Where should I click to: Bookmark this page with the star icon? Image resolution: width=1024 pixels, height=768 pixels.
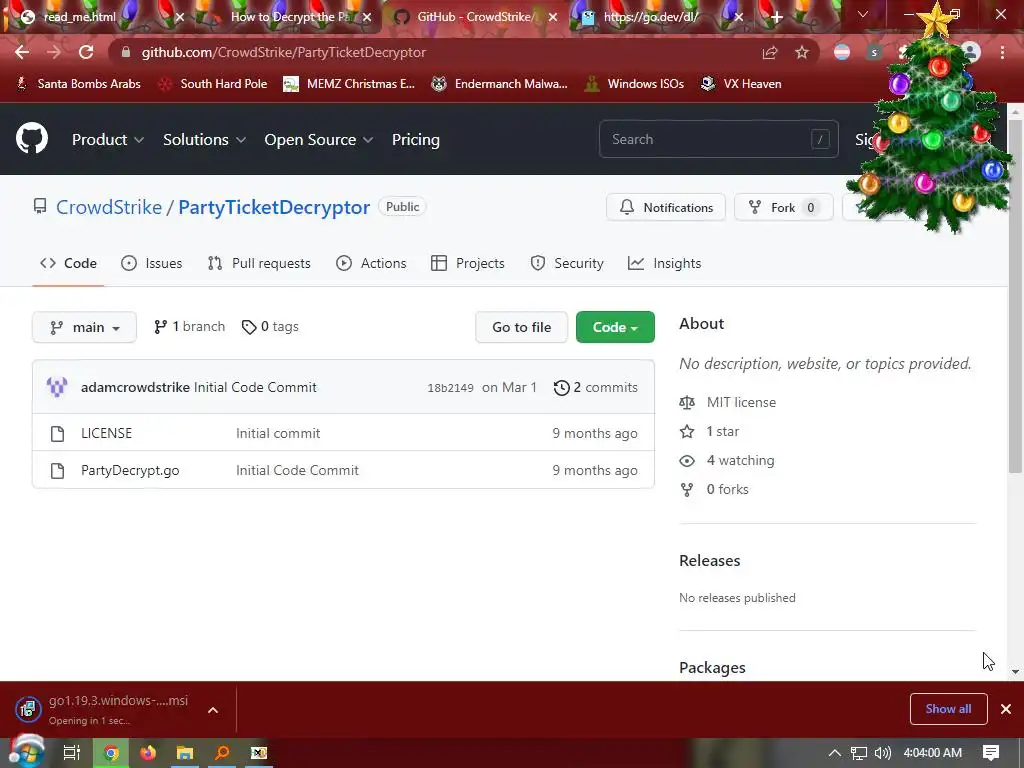tap(802, 52)
